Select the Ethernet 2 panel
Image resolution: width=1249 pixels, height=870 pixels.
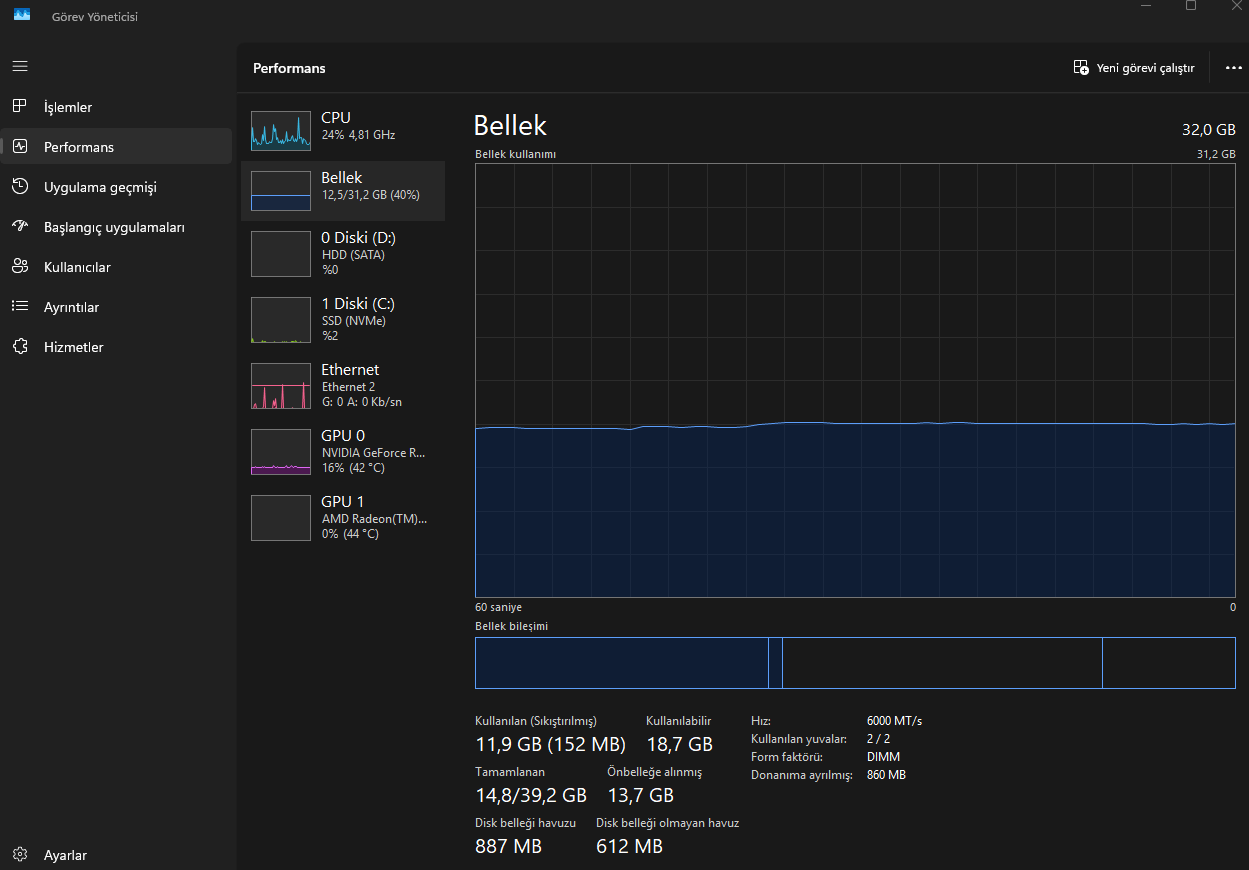343,385
